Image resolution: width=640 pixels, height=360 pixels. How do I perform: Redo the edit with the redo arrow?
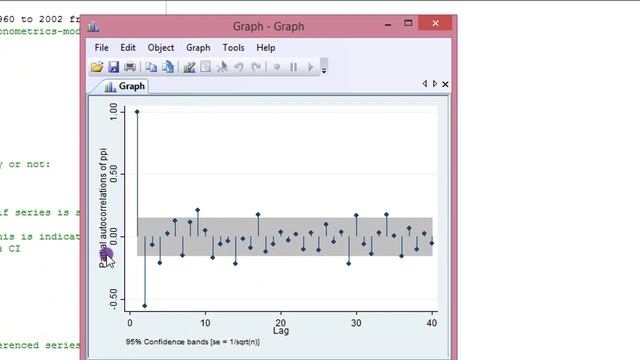click(x=256, y=67)
